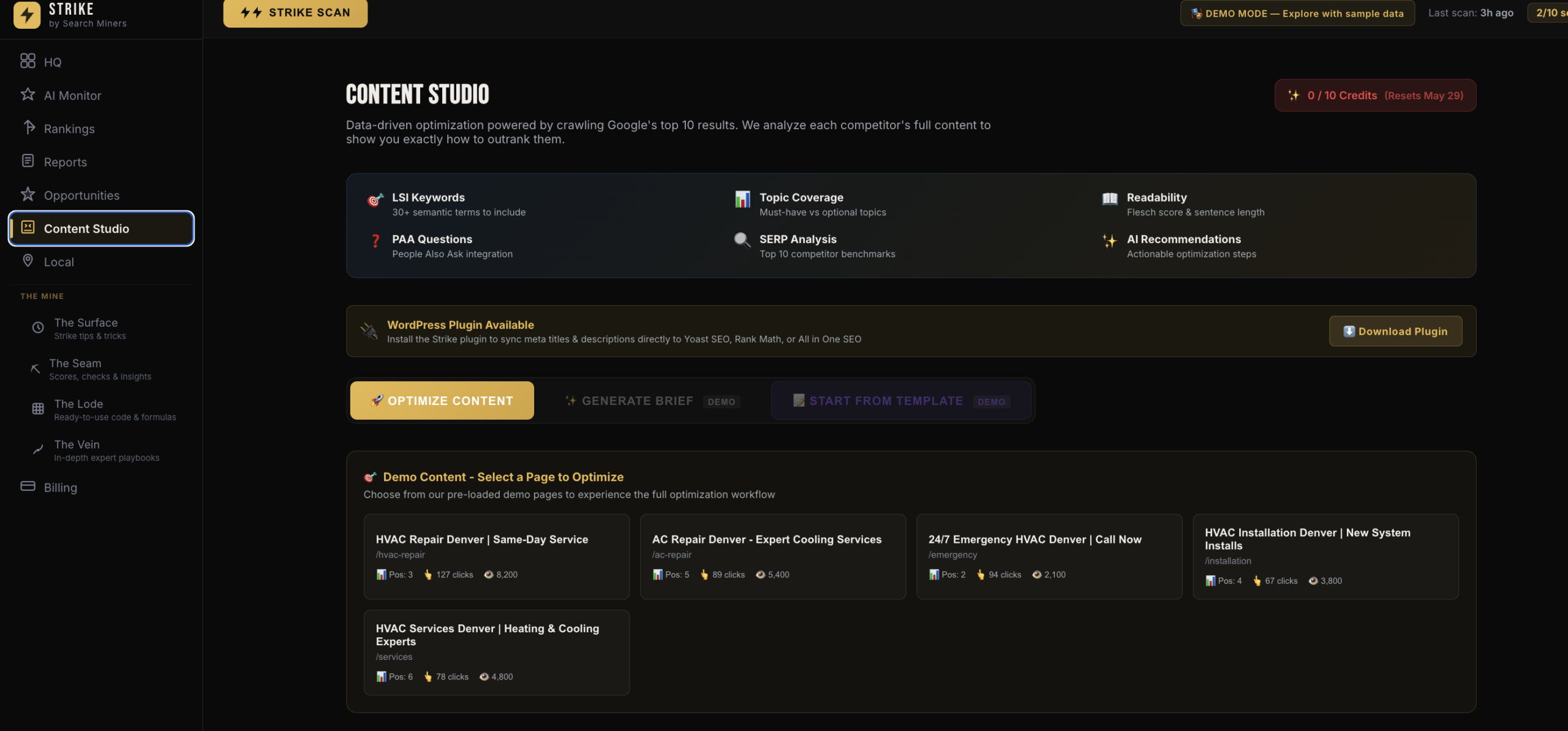Go to the Billing page
Image resolution: width=1568 pixels, height=731 pixels.
[x=101, y=487]
